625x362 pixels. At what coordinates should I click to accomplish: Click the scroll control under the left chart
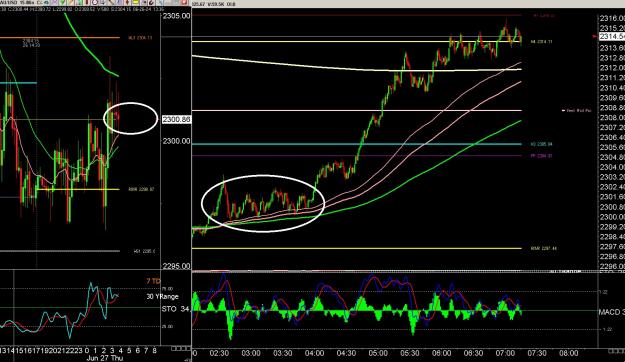tap(181, 348)
